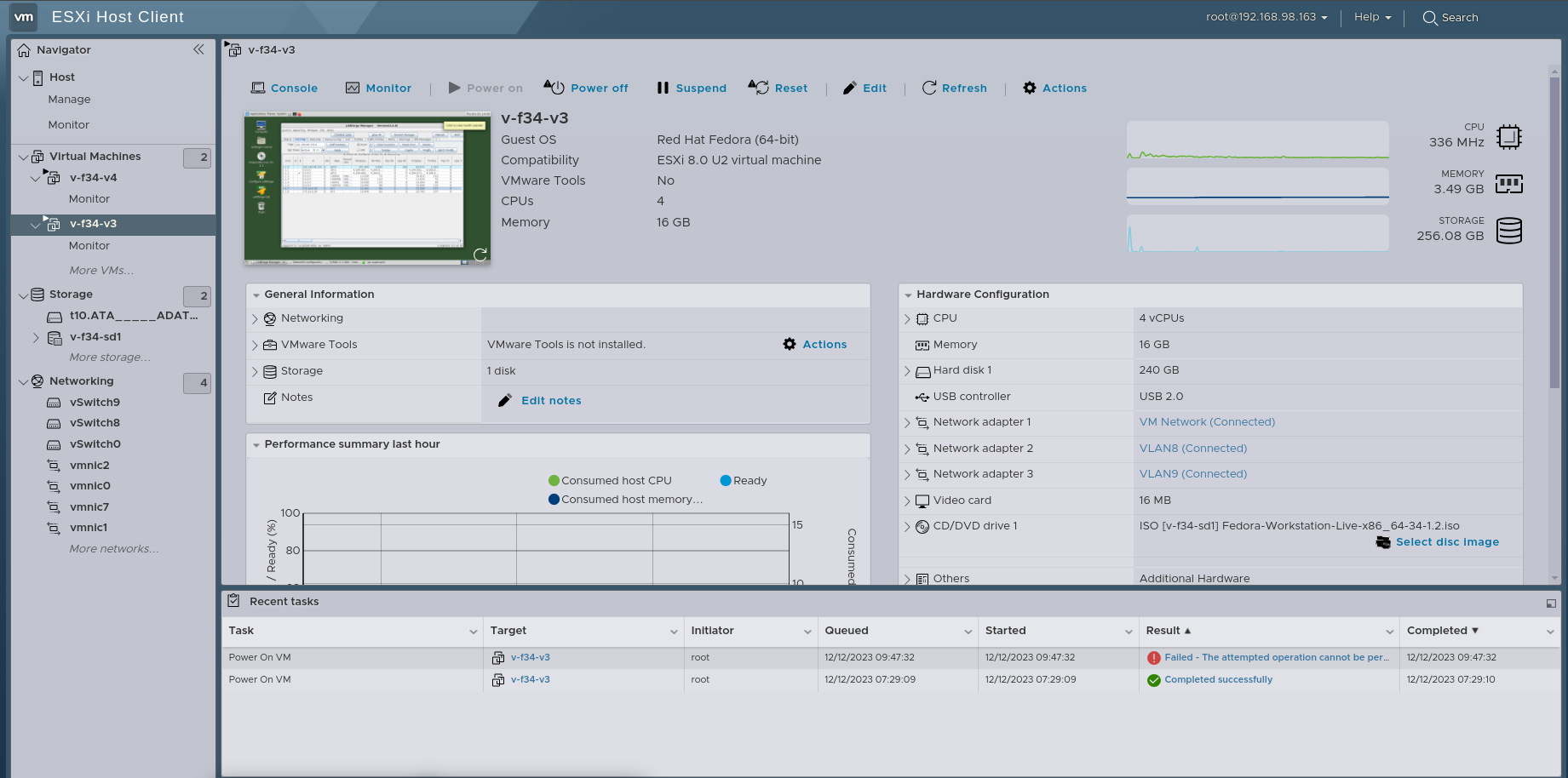The image size is (1568, 778).
Task: Expand the v-f34-sd1 datastore node
Action: 36,337
